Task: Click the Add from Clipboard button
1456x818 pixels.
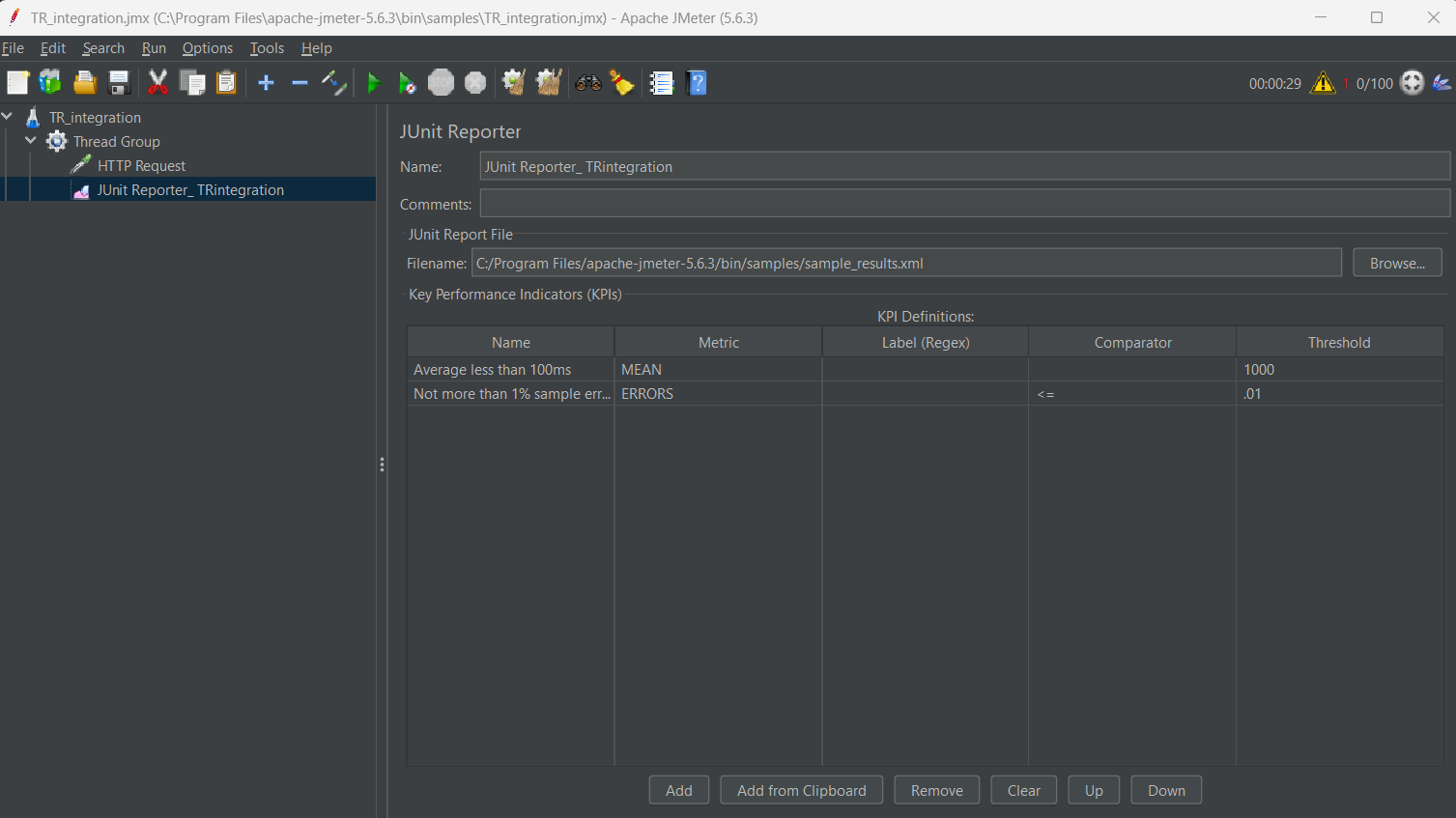Action: pyautogui.click(x=801, y=790)
